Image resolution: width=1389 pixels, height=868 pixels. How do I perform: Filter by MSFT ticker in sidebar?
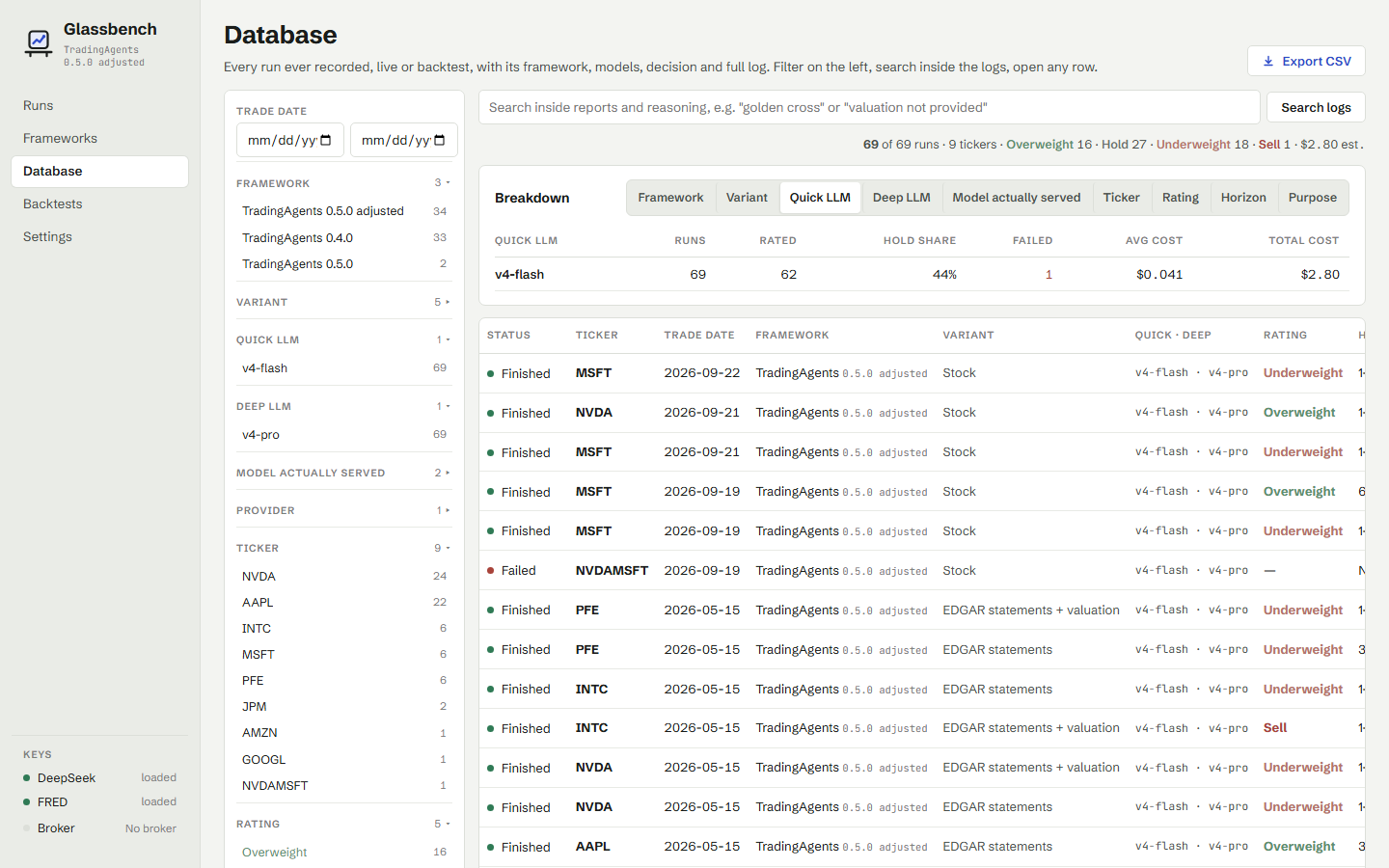click(343, 655)
